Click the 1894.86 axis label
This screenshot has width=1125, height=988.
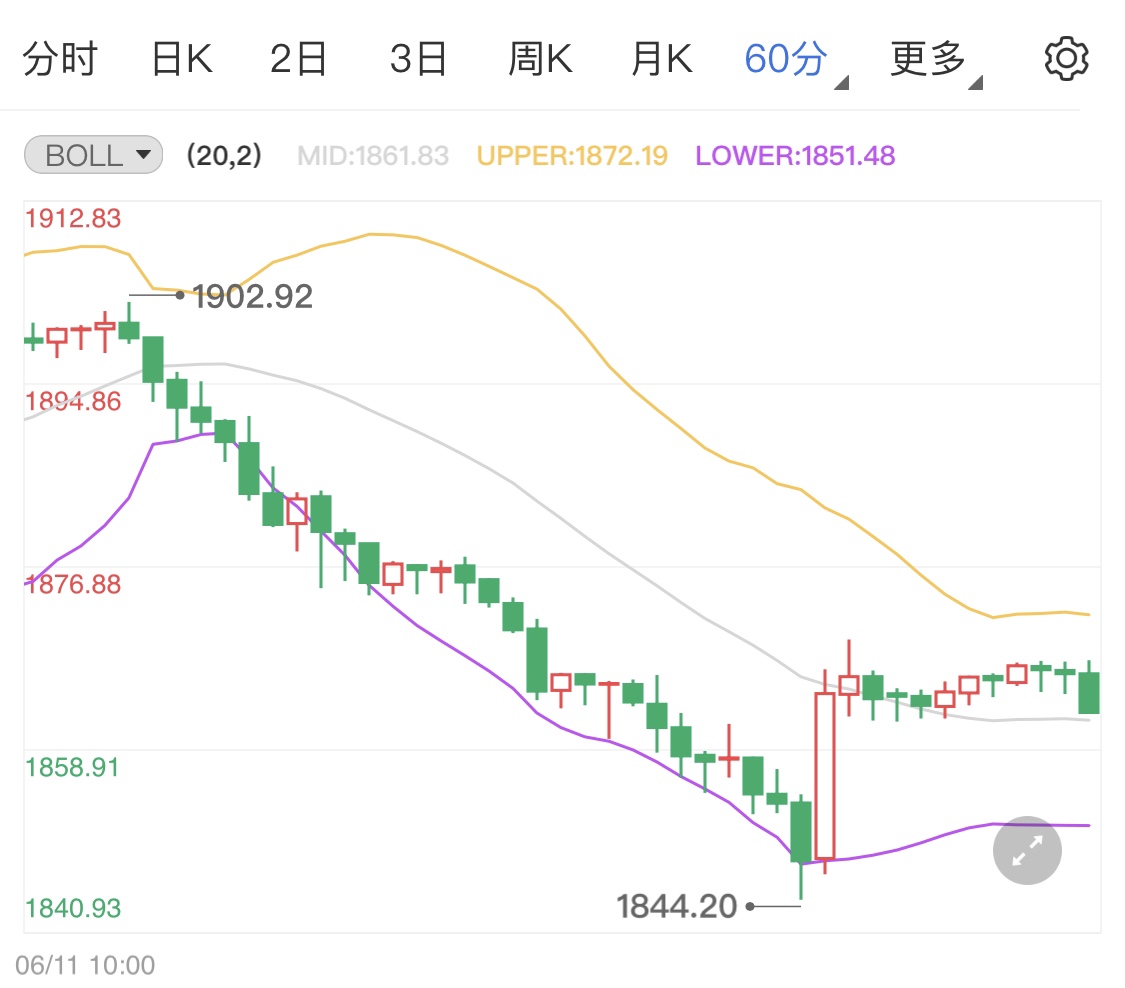[x=73, y=401]
